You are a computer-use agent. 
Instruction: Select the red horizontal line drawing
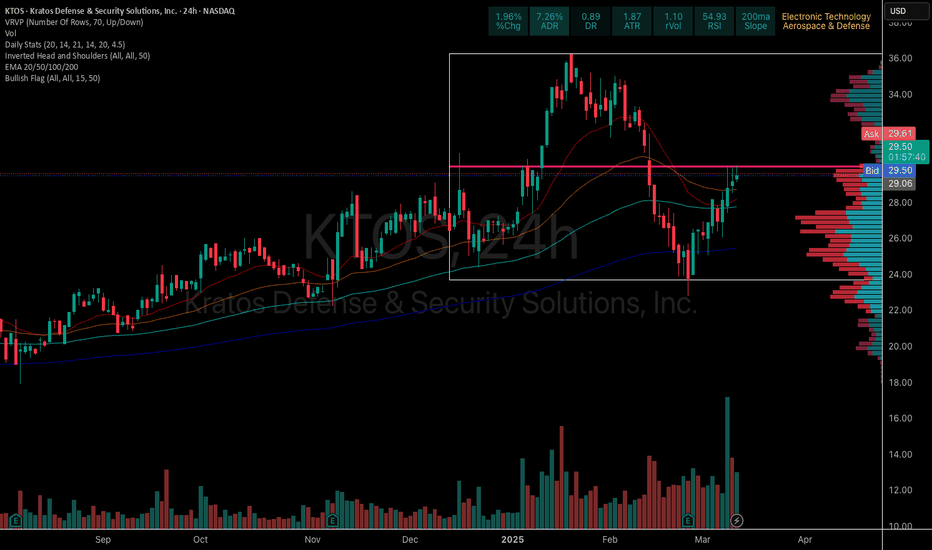[x=654, y=167]
